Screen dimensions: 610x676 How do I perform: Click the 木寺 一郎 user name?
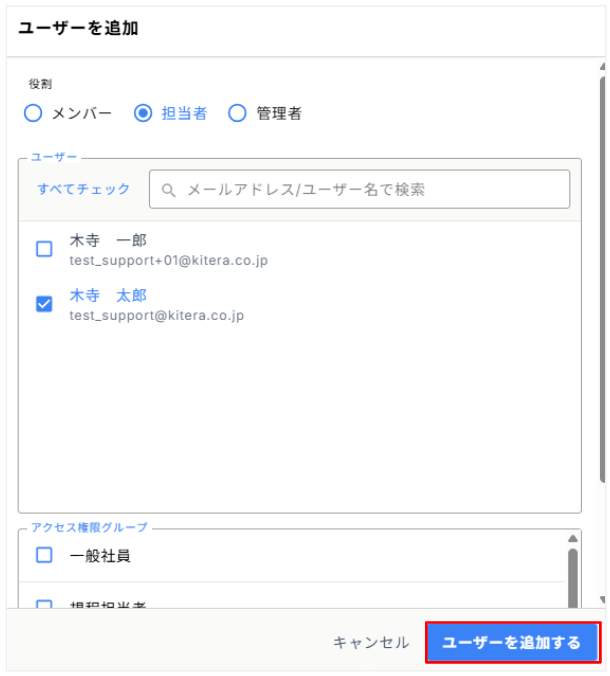pyautogui.click(x=108, y=241)
